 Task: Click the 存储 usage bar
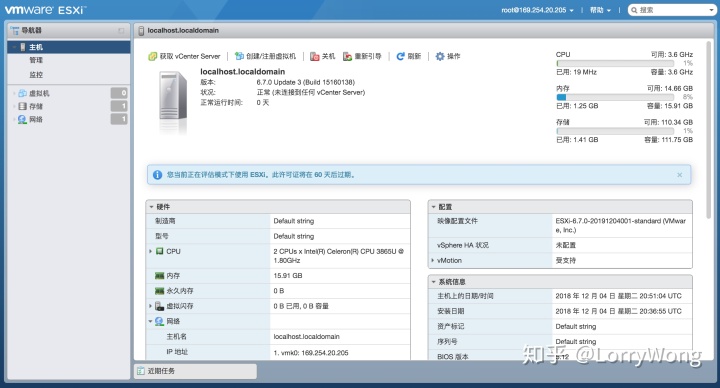[615, 131]
